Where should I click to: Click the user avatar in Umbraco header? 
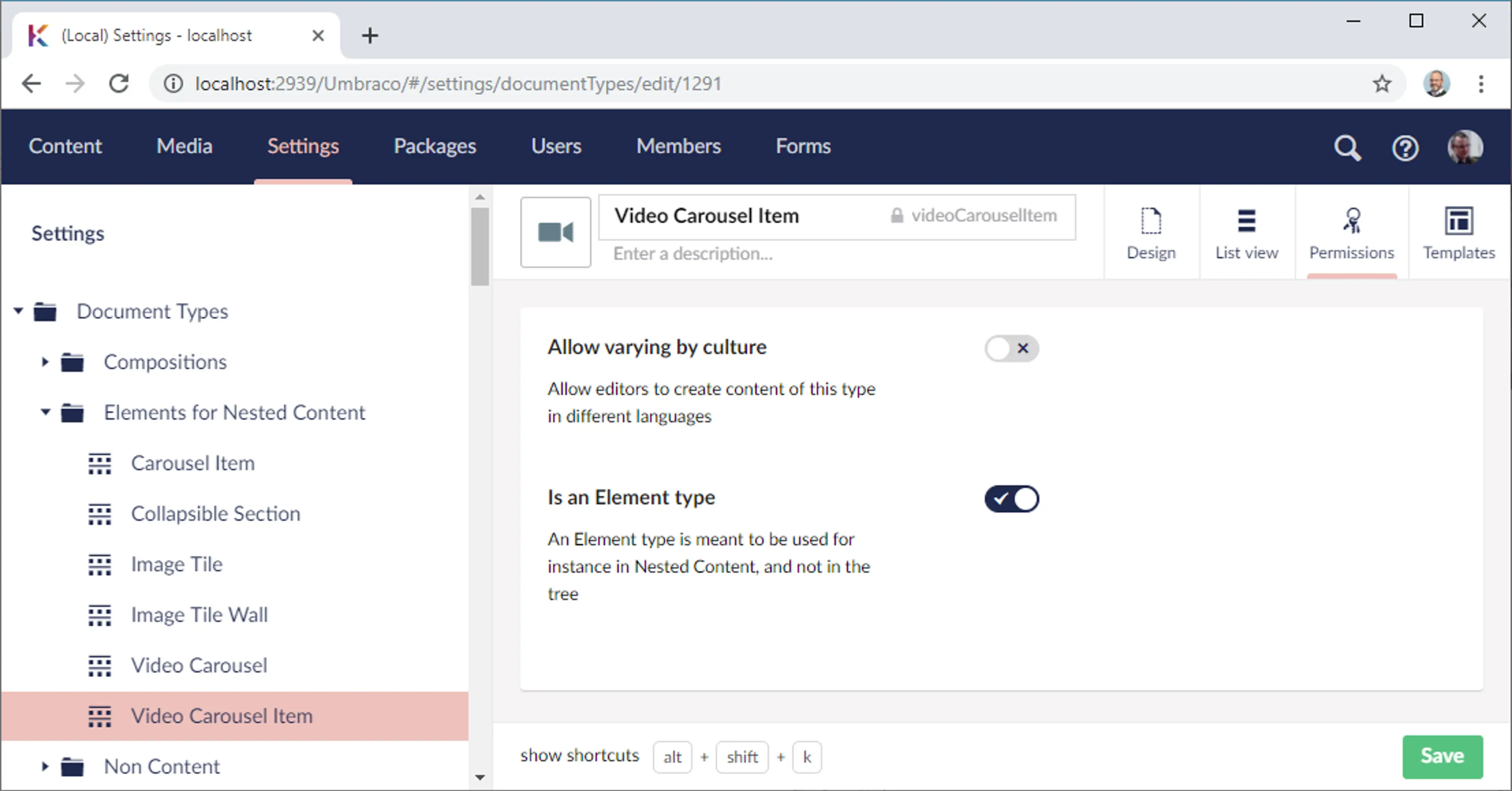[x=1464, y=147]
